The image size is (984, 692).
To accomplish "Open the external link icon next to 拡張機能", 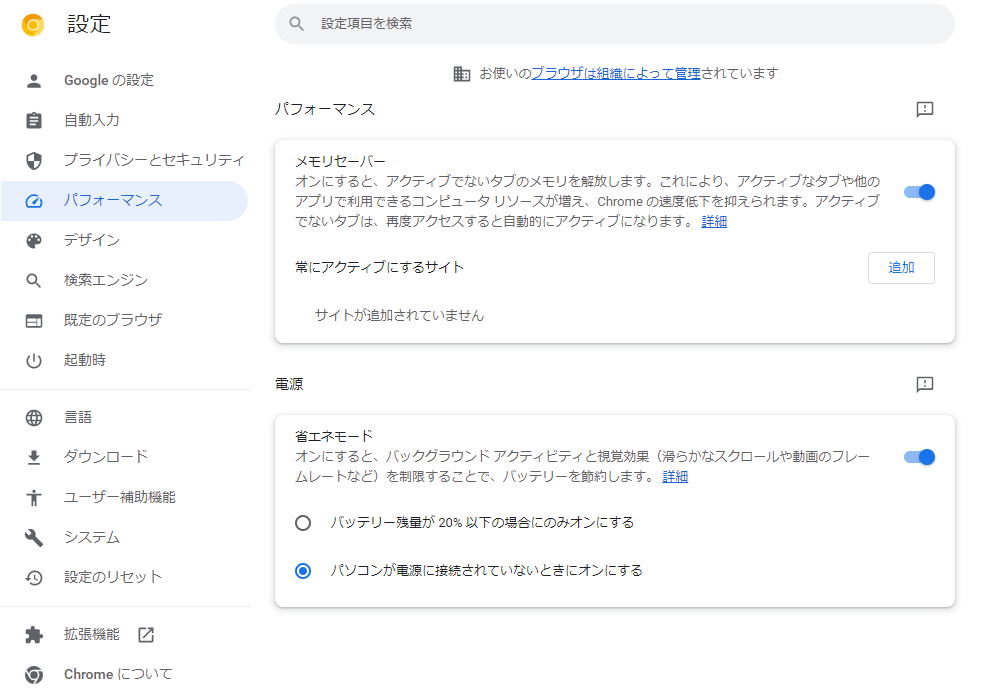I will click(x=146, y=634).
